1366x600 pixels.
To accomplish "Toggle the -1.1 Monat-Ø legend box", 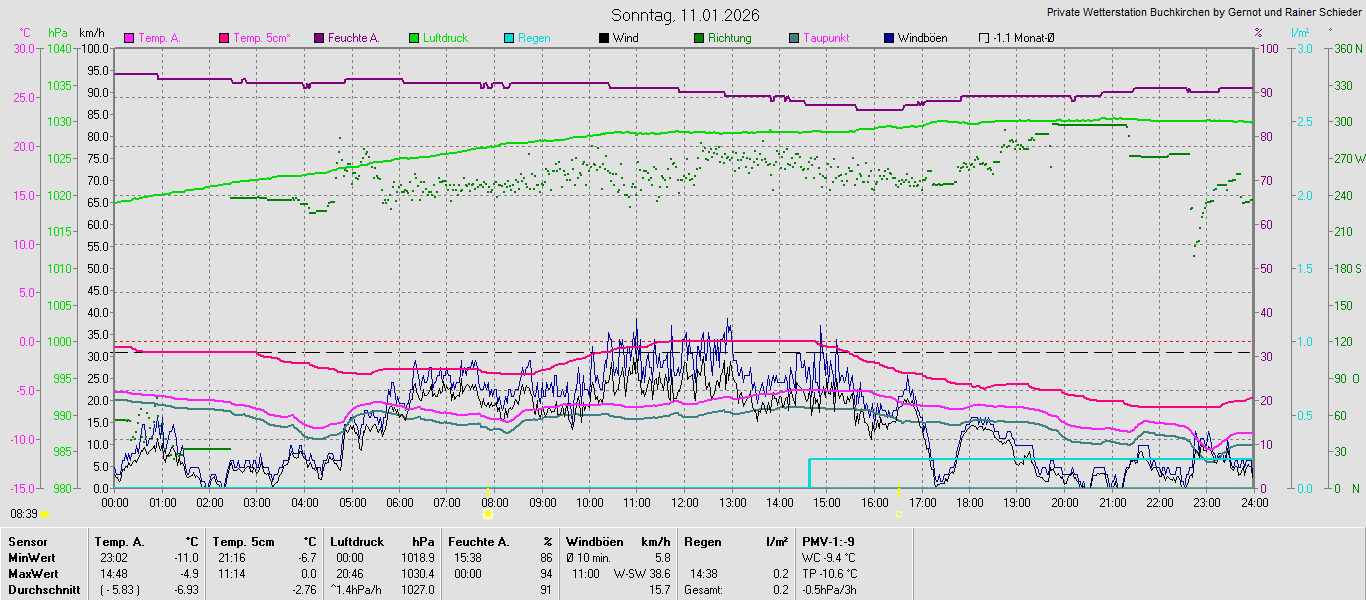I will tap(984, 38).
